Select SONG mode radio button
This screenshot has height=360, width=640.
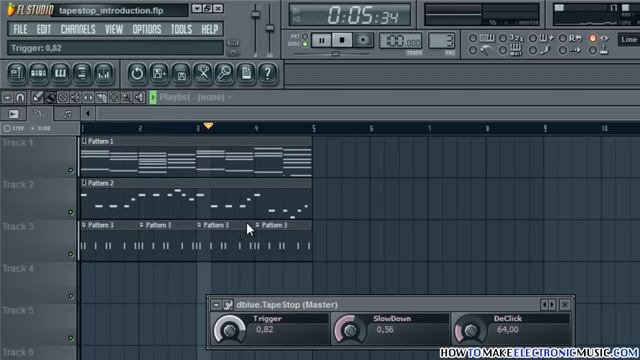(x=305, y=44)
